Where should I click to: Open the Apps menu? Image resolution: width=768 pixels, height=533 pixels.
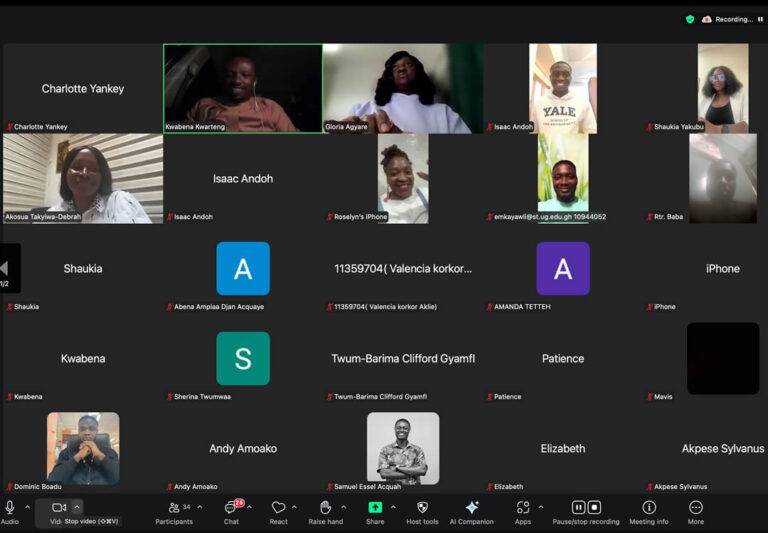point(523,508)
